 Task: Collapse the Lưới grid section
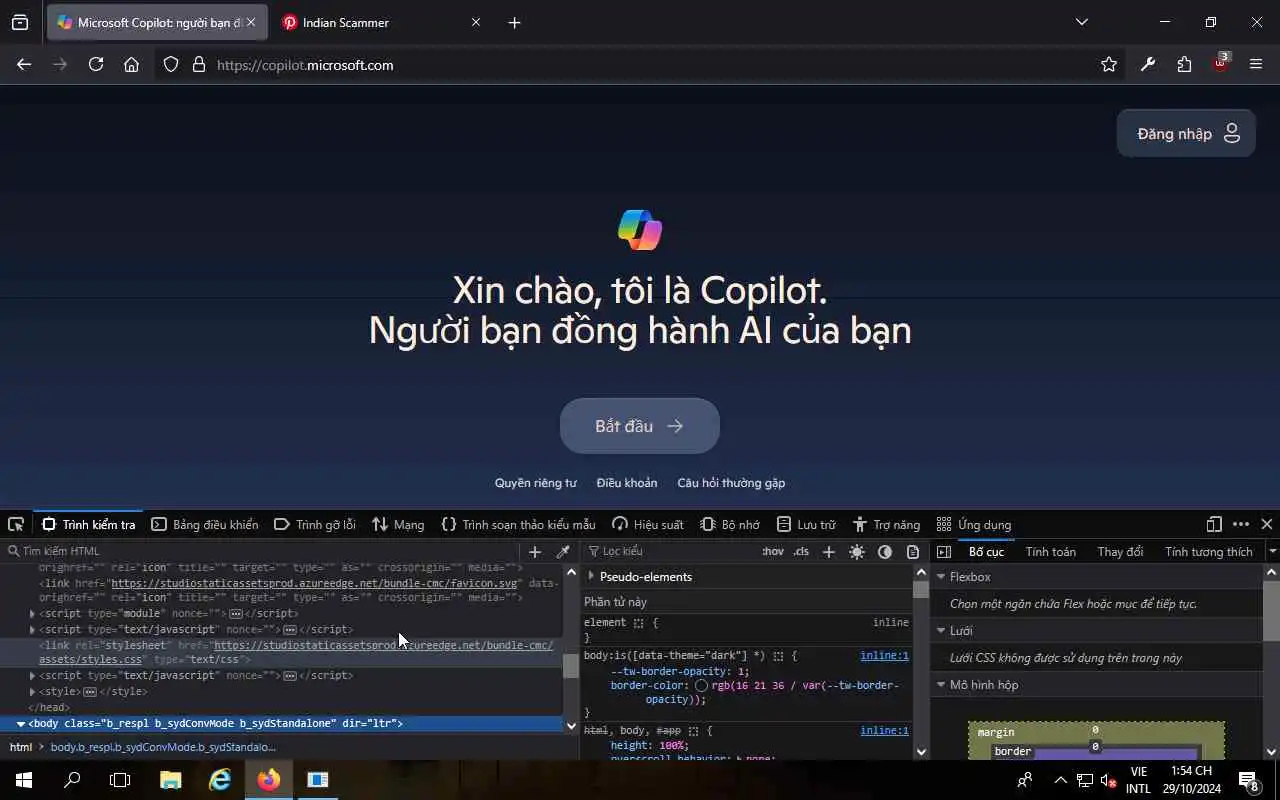(941, 630)
